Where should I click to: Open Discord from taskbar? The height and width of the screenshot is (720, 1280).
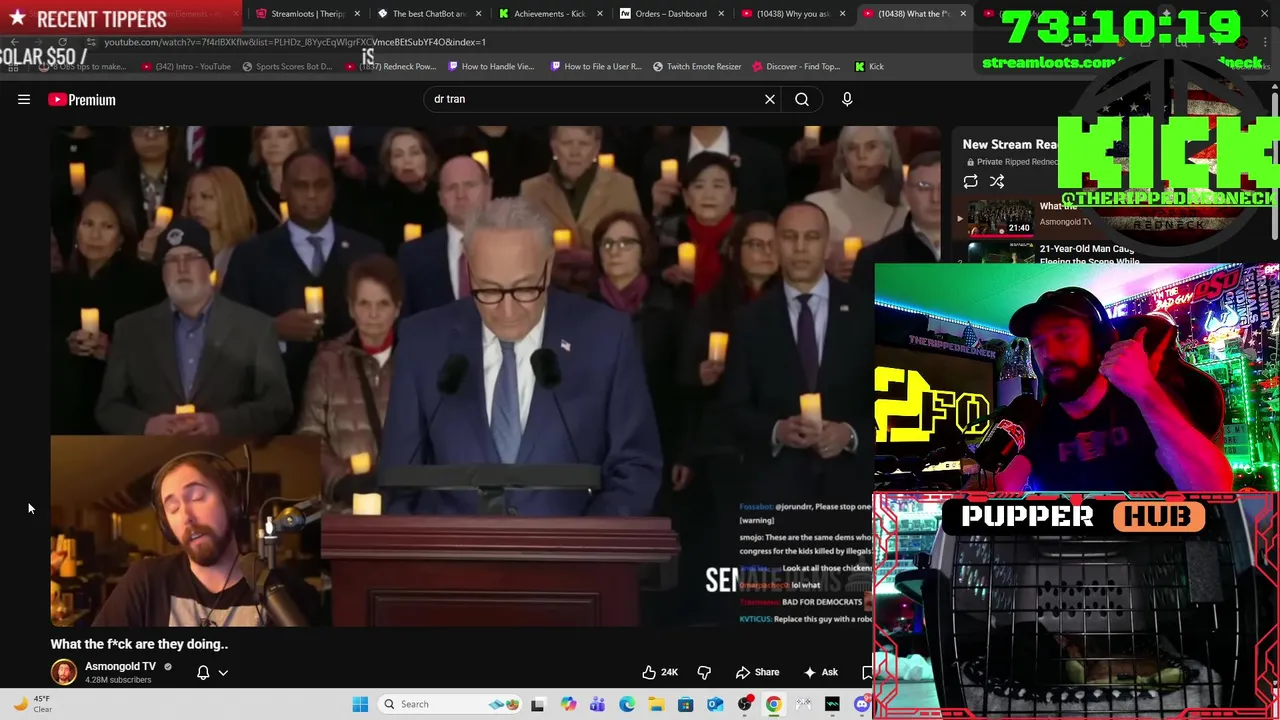(862, 704)
